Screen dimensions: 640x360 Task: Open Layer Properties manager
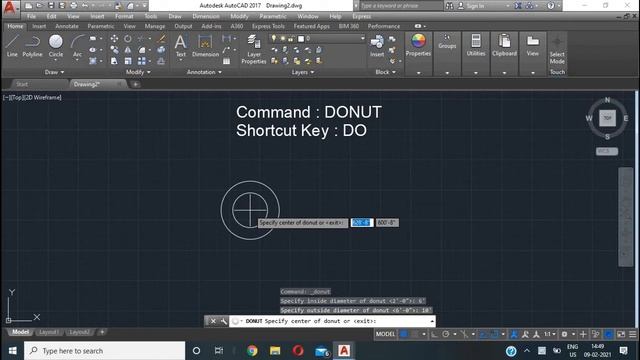click(253, 49)
